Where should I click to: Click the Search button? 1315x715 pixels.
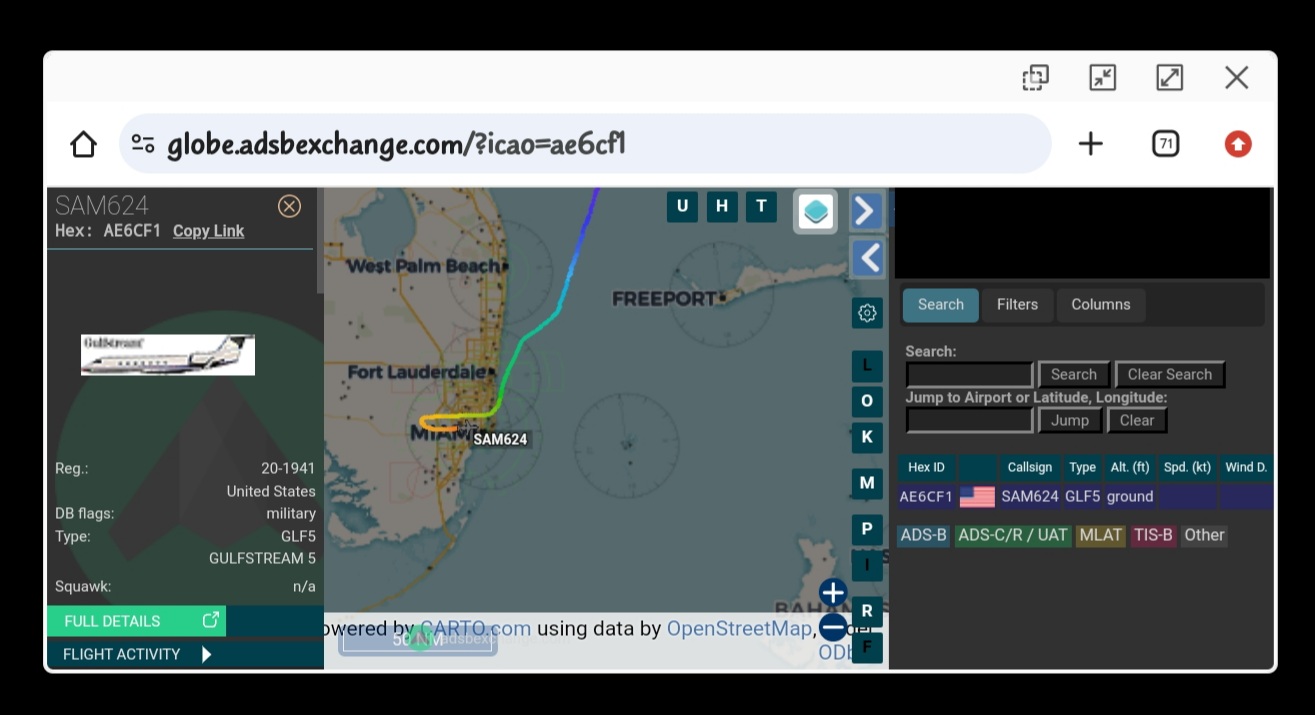tap(1074, 375)
